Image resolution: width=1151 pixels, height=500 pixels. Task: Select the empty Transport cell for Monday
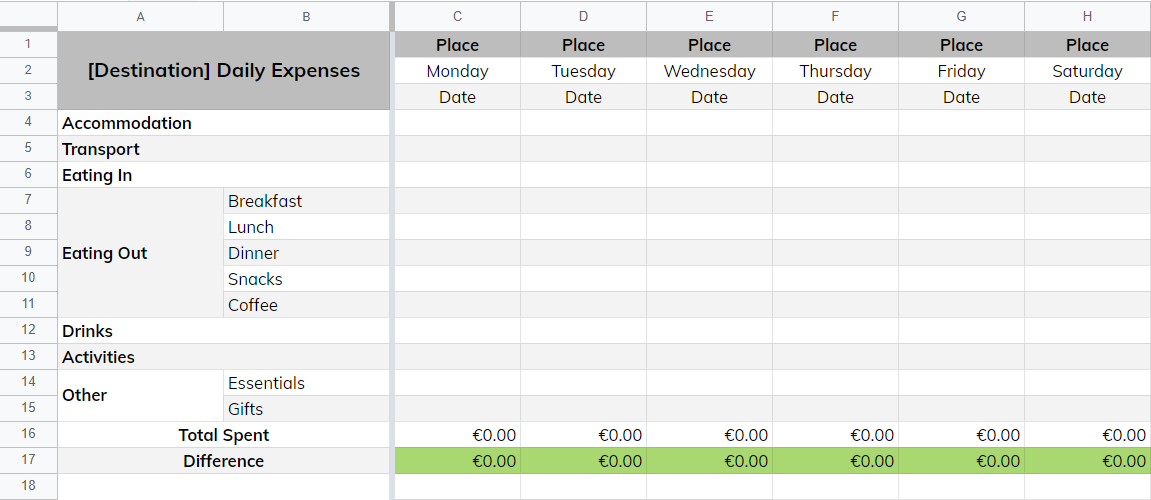[x=457, y=149]
